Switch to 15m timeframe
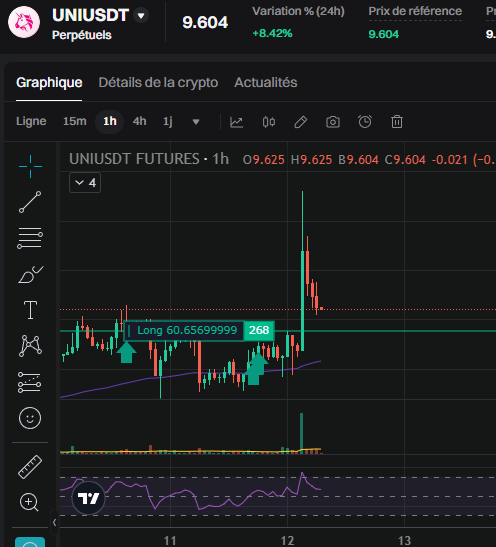 [x=75, y=121]
